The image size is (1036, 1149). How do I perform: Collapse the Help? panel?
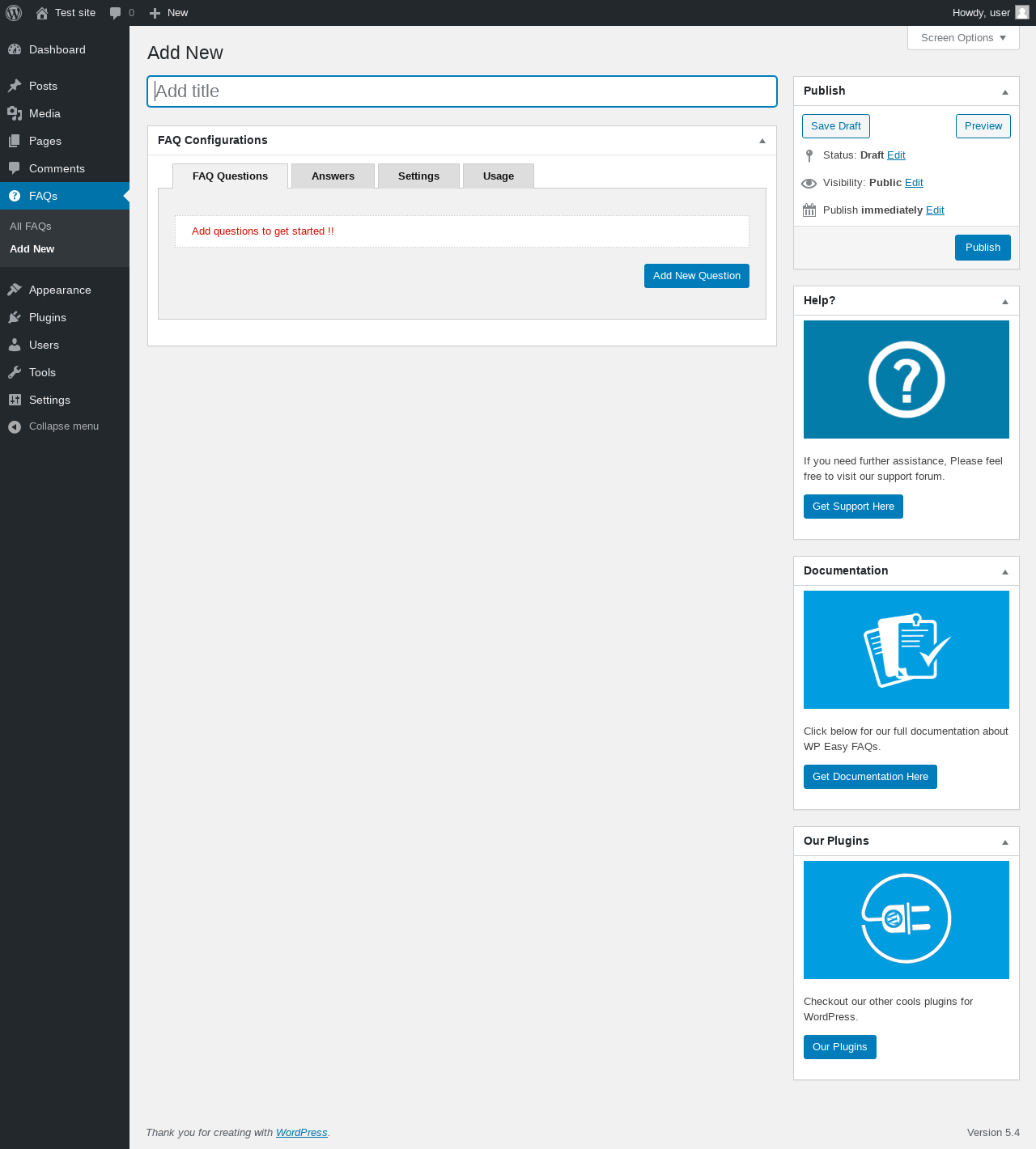1005,302
